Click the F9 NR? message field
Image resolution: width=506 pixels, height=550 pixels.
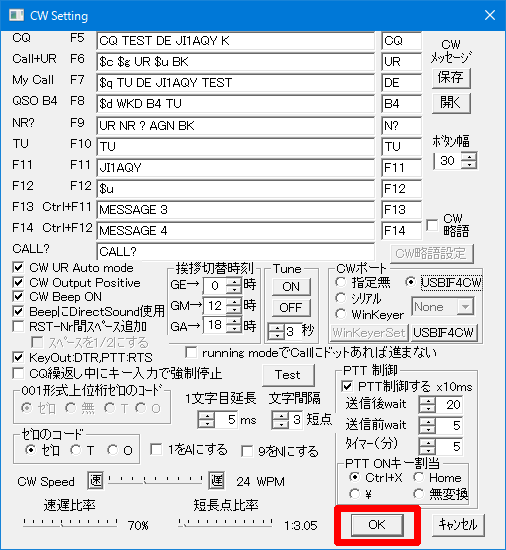tap(235, 126)
